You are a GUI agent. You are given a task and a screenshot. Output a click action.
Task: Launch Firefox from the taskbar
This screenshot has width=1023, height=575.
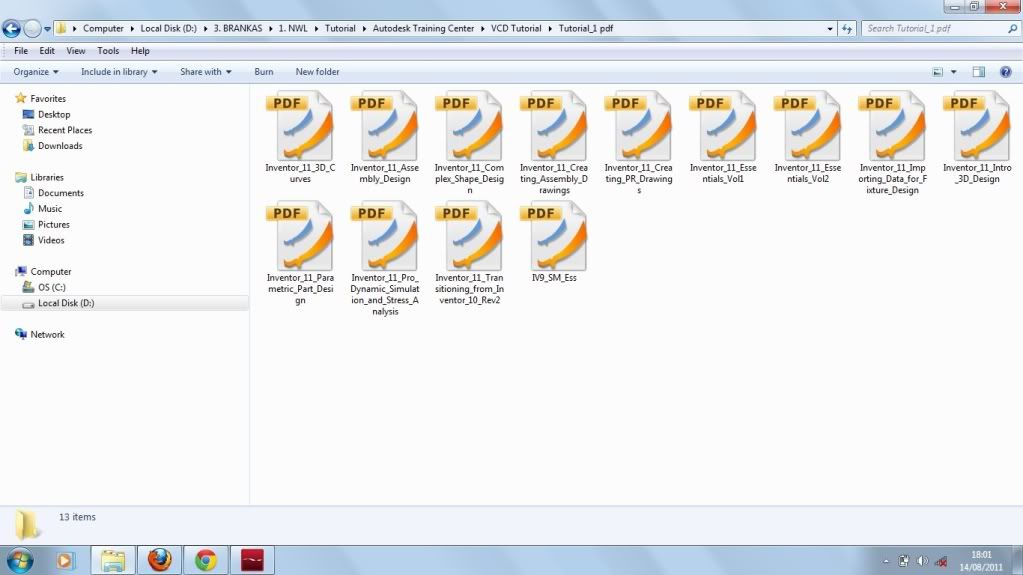pos(159,560)
